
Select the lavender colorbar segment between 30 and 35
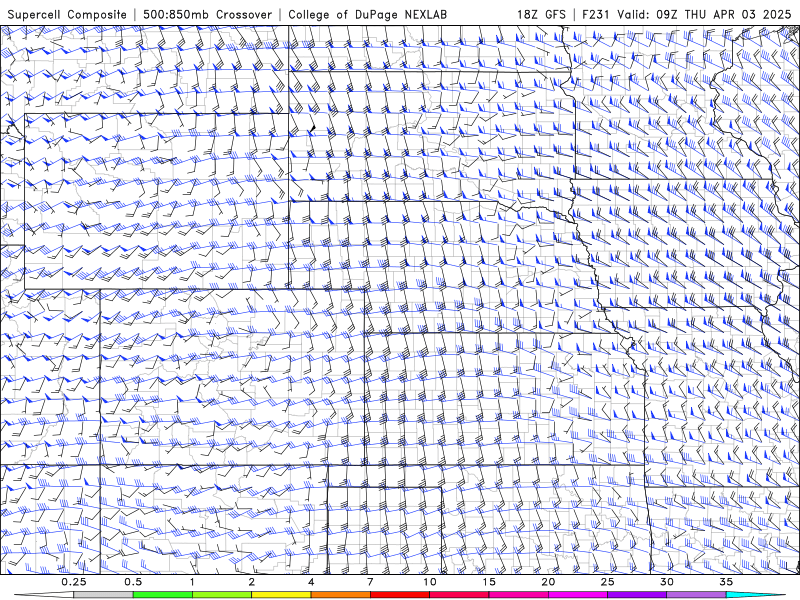point(696,595)
